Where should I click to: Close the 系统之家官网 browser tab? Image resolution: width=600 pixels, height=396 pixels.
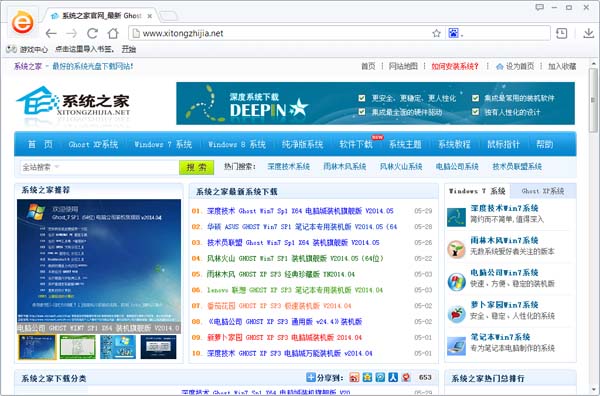pos(150,16)
